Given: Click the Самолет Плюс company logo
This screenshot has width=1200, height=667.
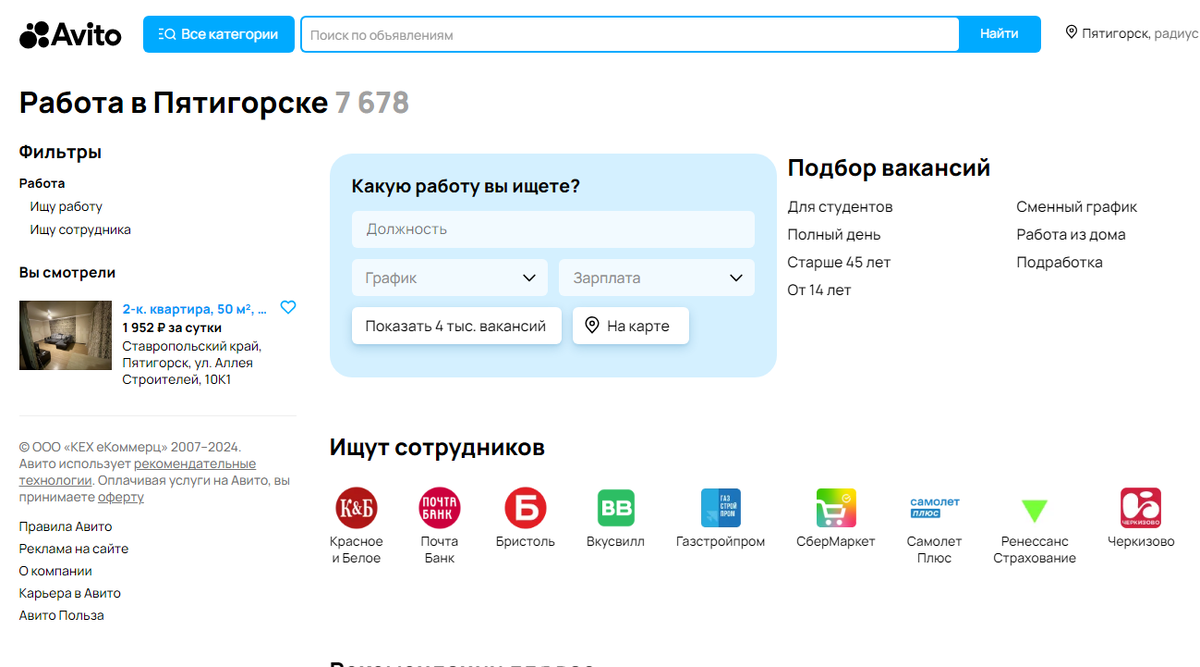Looking at the screenshot, I should pyautogui.click(x=934, y=508).
